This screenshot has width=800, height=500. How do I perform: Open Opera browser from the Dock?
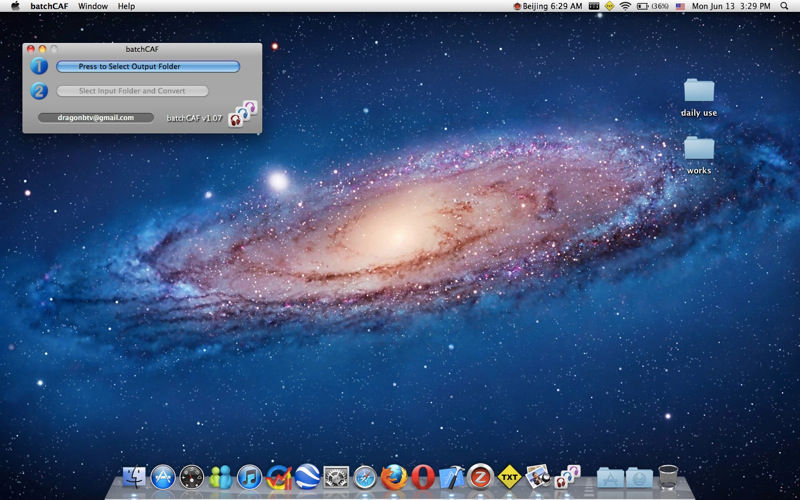(x=423, y=478)
